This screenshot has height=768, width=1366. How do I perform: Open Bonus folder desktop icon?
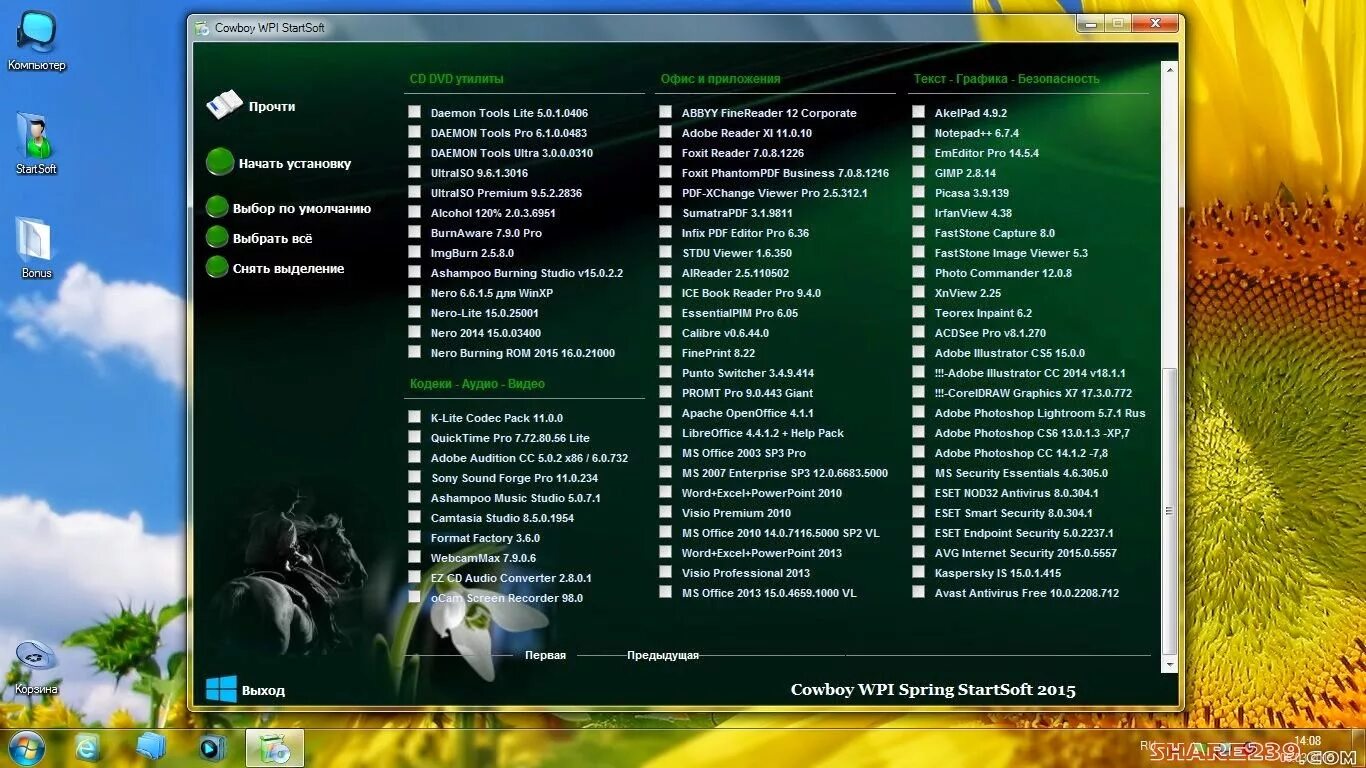tap(35, 240)
